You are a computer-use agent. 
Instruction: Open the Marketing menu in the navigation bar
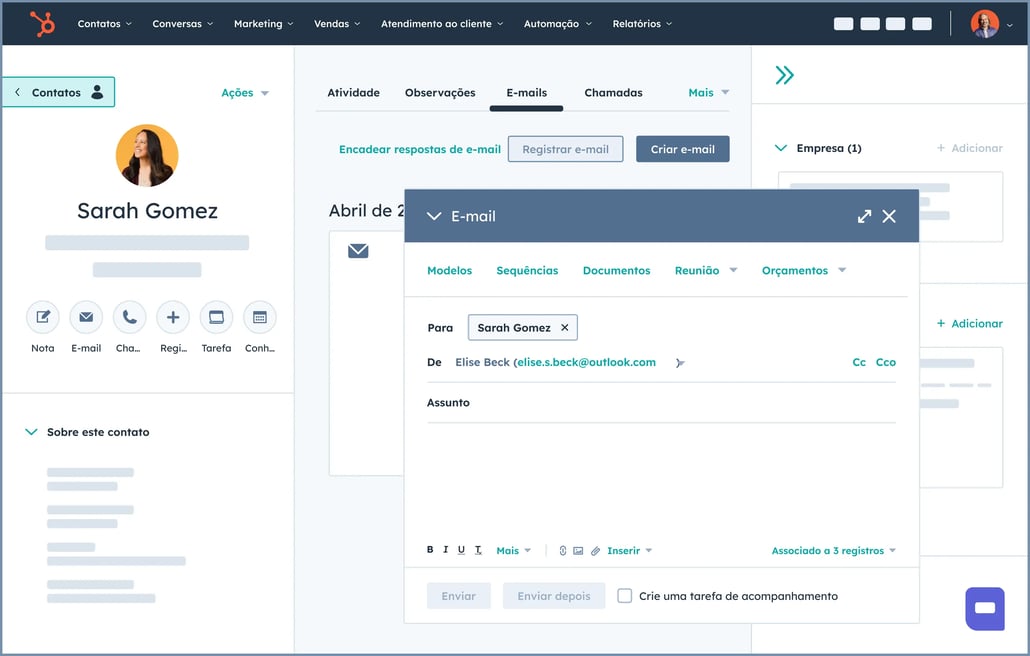pos(262,22)
